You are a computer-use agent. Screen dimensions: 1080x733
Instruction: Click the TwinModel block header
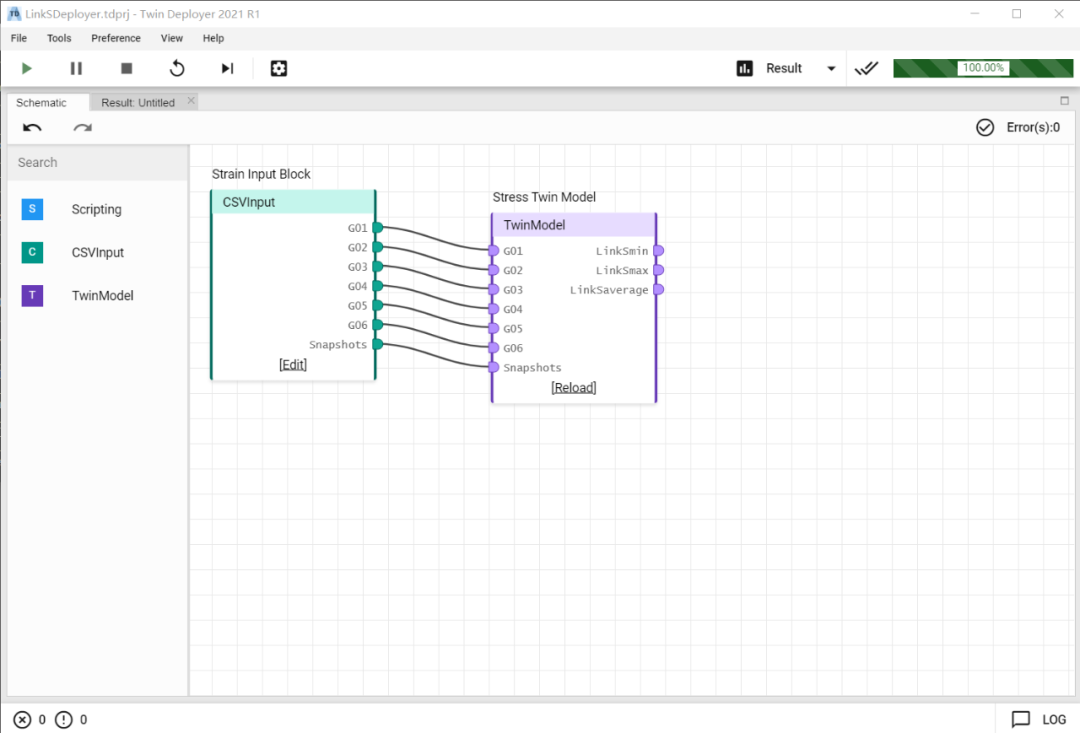[x=574, y=225]
